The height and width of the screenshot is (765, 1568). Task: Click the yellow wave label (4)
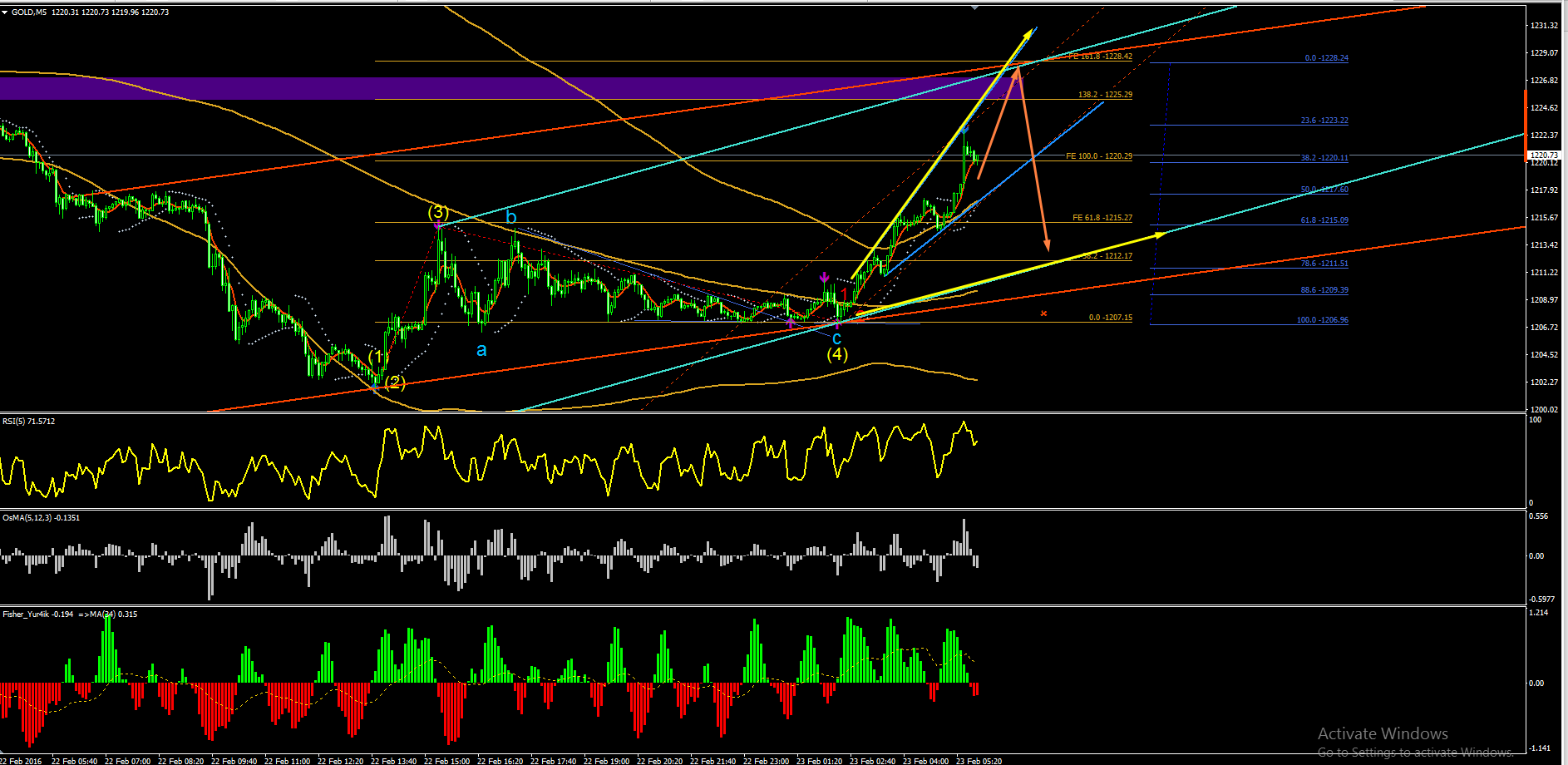(837, 354)
